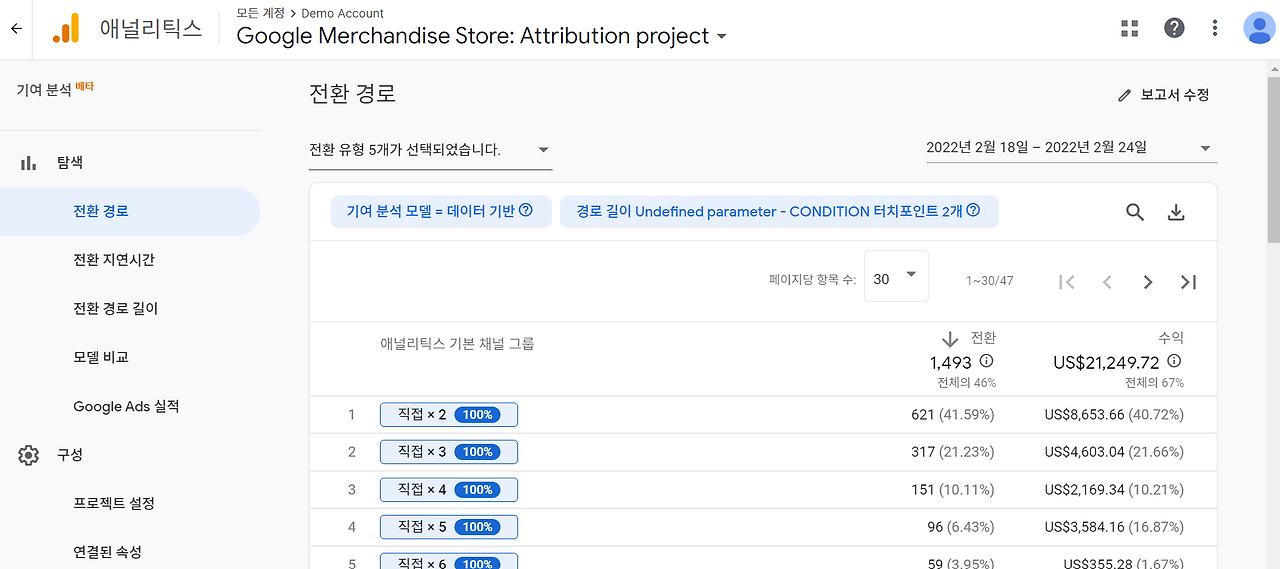This screenshot has height=569, width=1280.
Task: Click Demo Account breadcrumb link
Action: click(343, 14)
